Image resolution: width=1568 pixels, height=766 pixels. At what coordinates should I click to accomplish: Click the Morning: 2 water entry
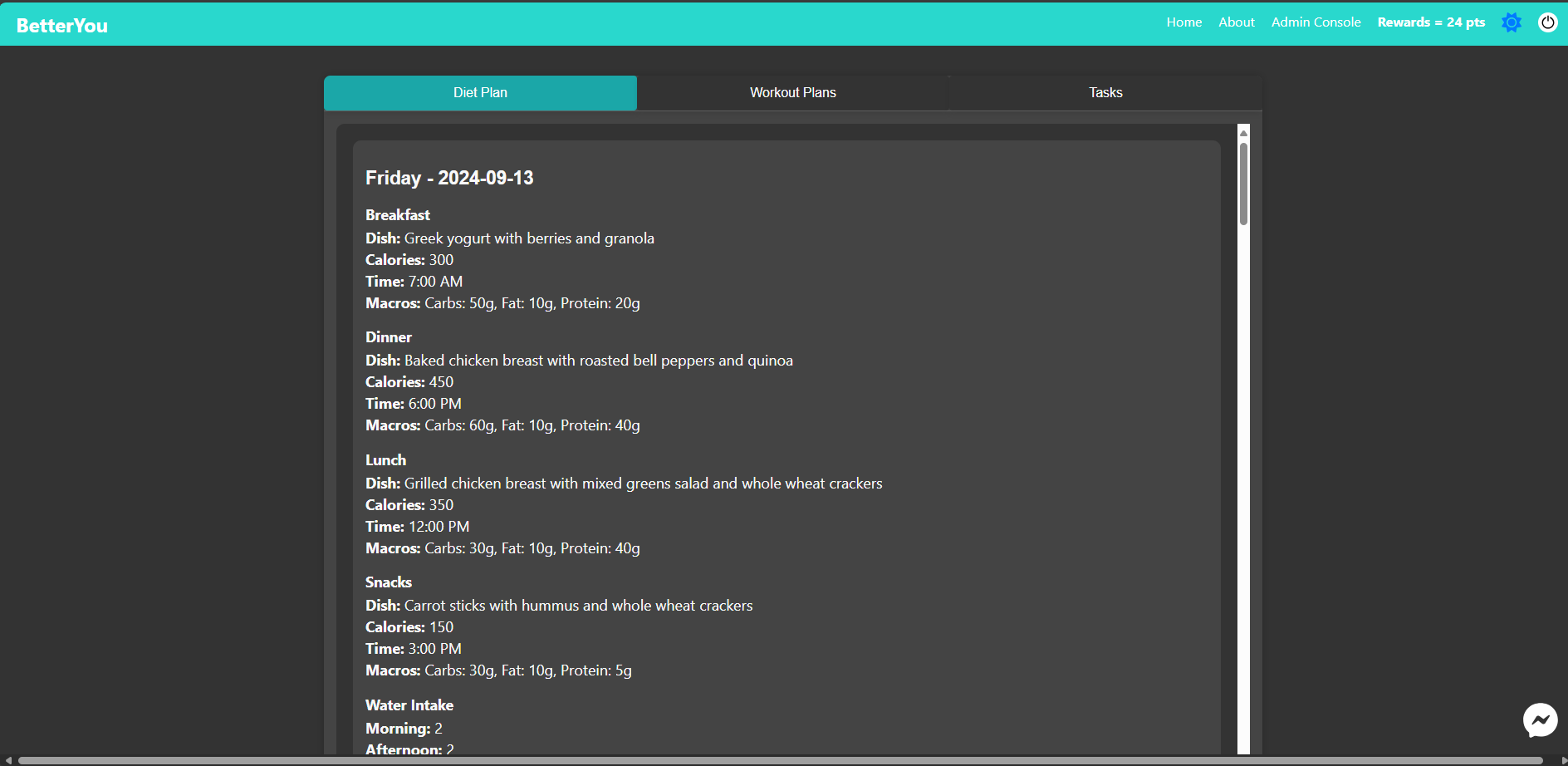tap(404, 729)
